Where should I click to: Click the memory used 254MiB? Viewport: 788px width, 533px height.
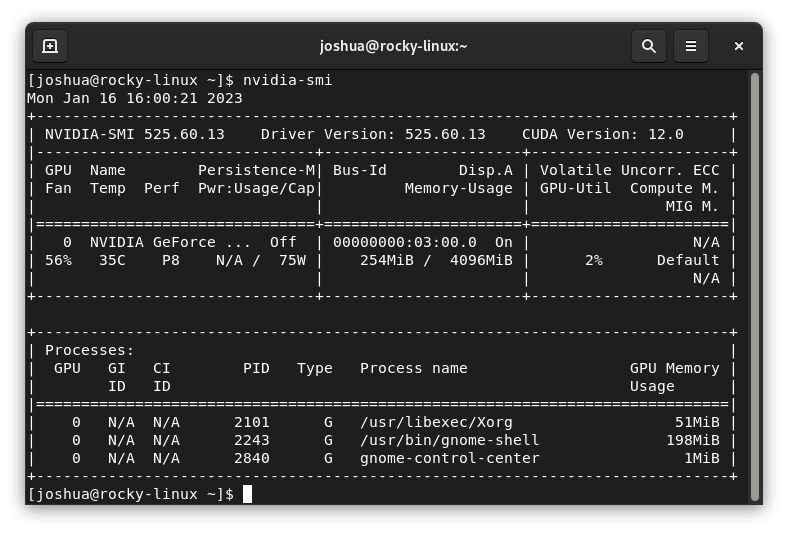tap(386, 260)
